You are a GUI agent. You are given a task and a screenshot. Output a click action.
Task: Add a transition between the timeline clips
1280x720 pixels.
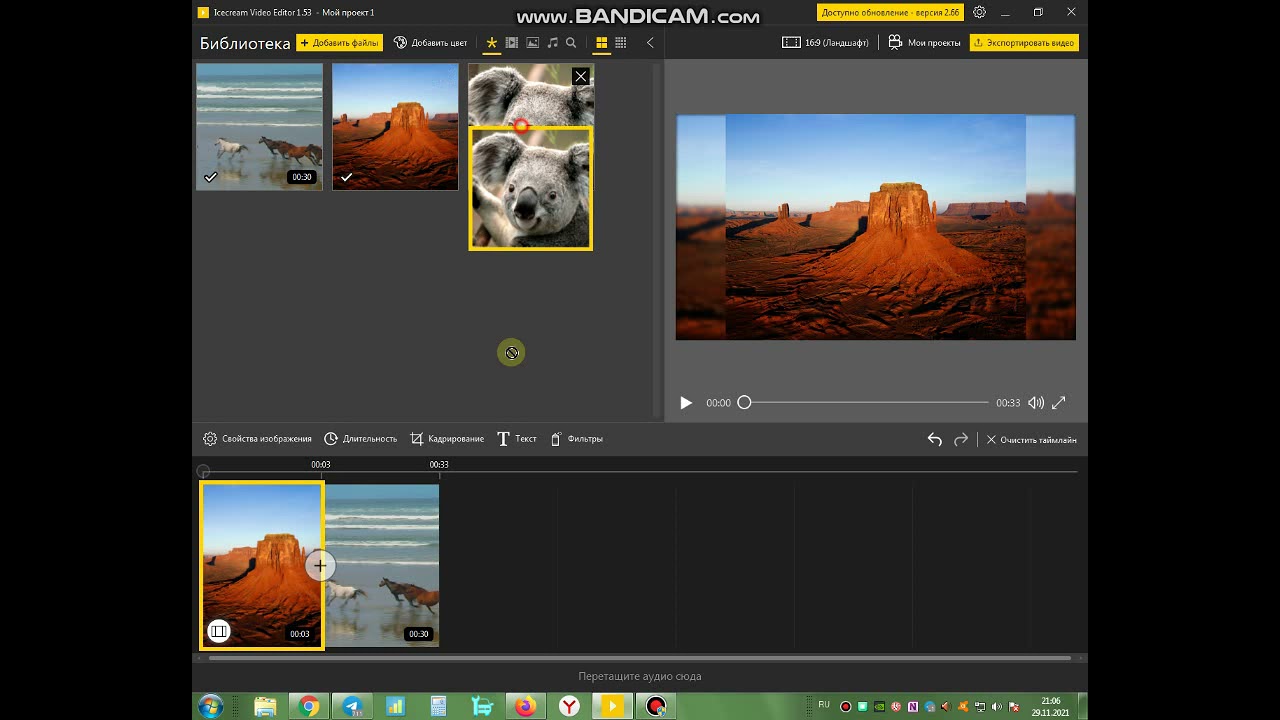tap(320, 565)
